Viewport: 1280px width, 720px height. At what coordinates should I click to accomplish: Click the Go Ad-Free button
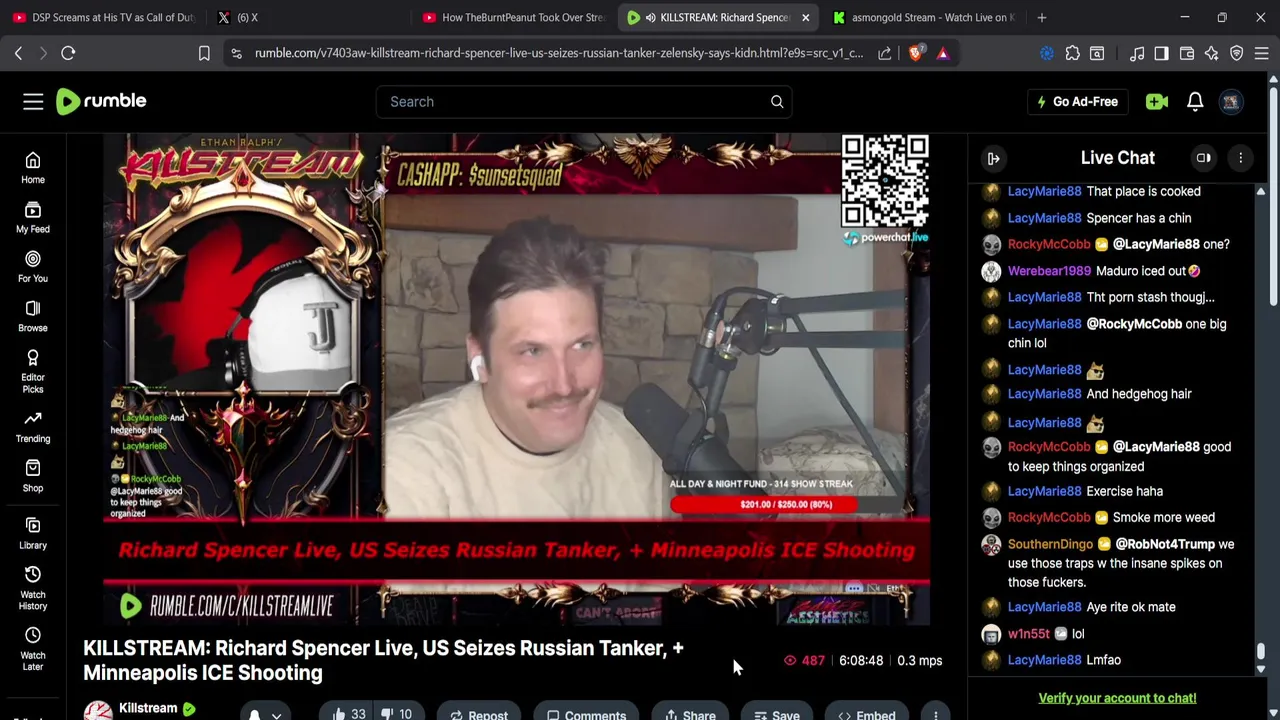[x=1077, y=101]
